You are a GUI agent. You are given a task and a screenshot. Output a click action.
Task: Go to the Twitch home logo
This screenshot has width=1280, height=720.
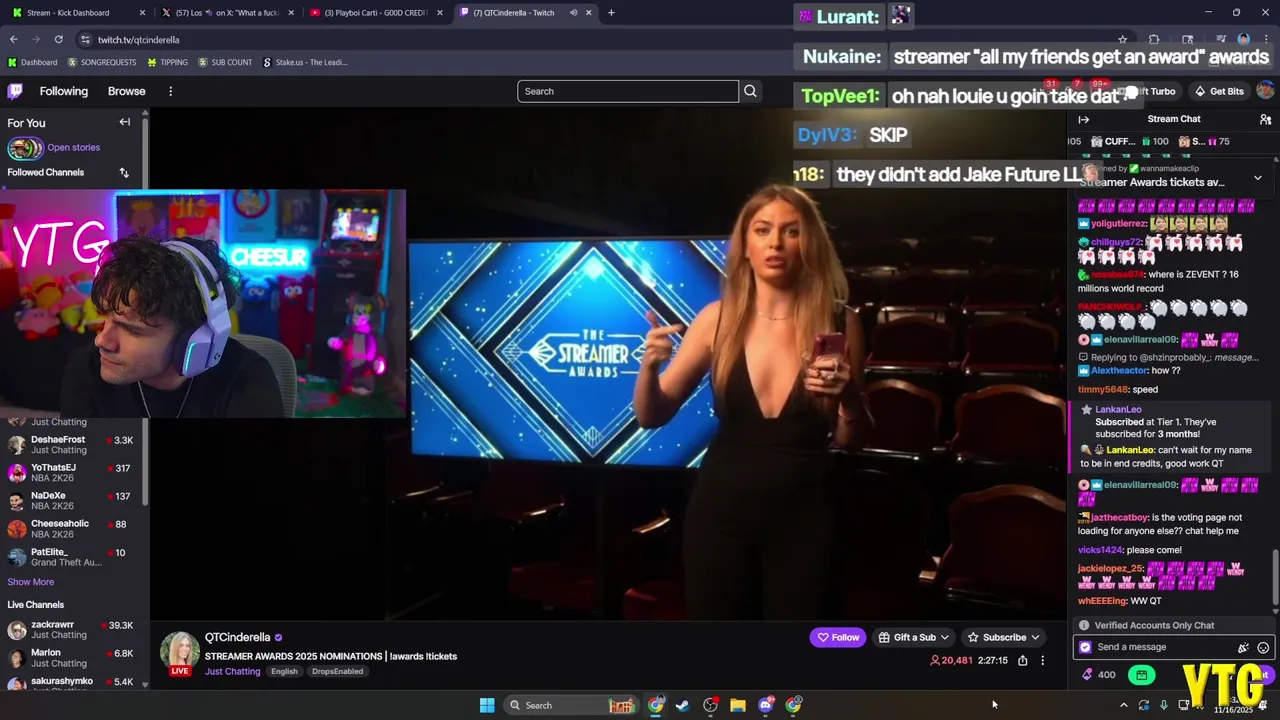pos(15,91)
